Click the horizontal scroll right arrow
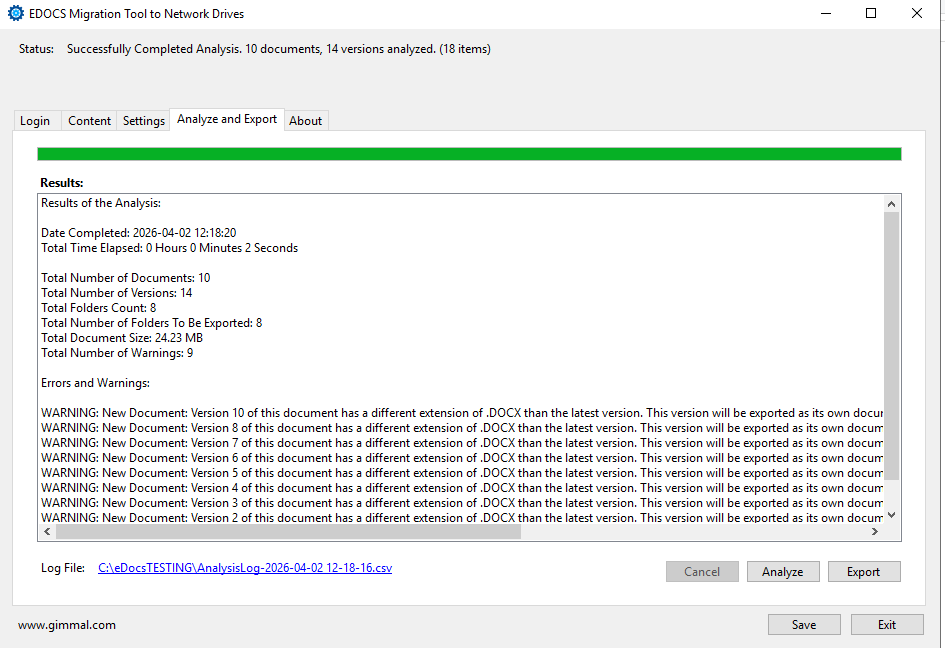Viewport: 945px width, 648px height. [x=875, y=532]
